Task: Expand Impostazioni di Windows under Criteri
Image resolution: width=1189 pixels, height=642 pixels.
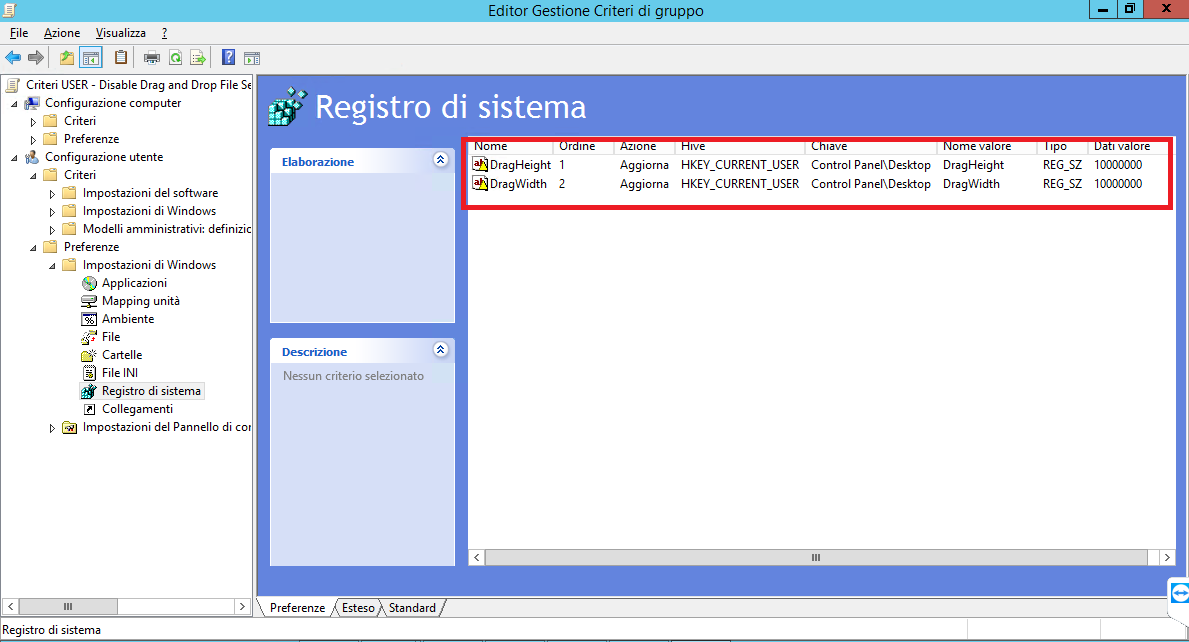Action: click(x=52, y=211)
